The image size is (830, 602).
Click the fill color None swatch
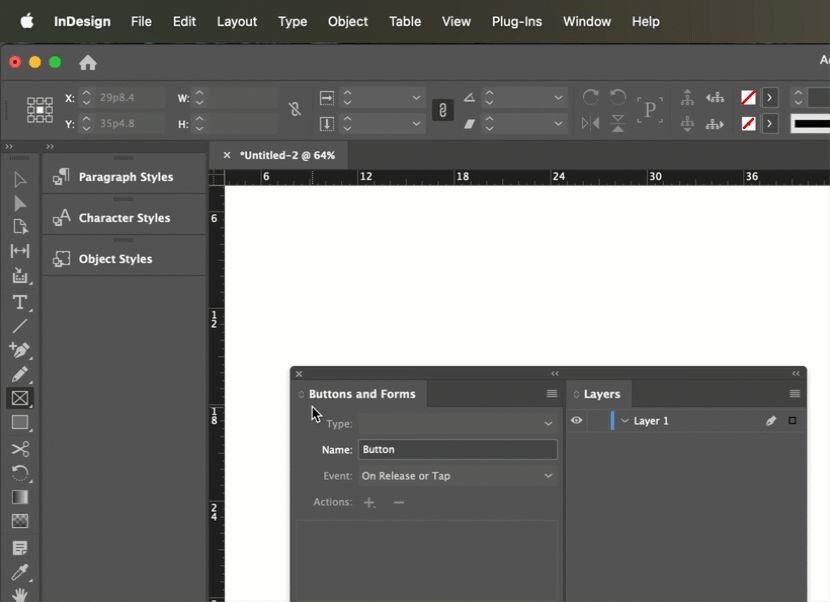coord(748,97)
